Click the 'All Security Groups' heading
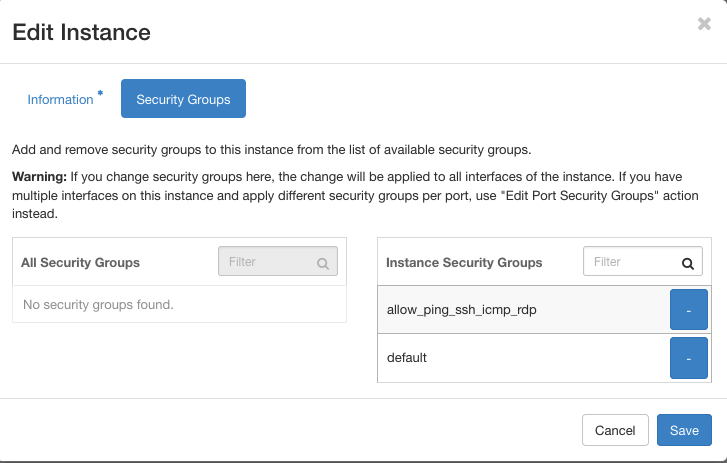 pyautogui.click(x=80, y=262)
